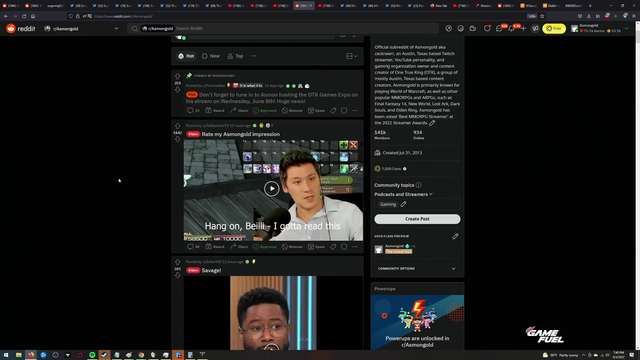Edit the Gaming subtopic pencil icon
This screenshot has width=640, height=360.
click(x=403, y=204)
